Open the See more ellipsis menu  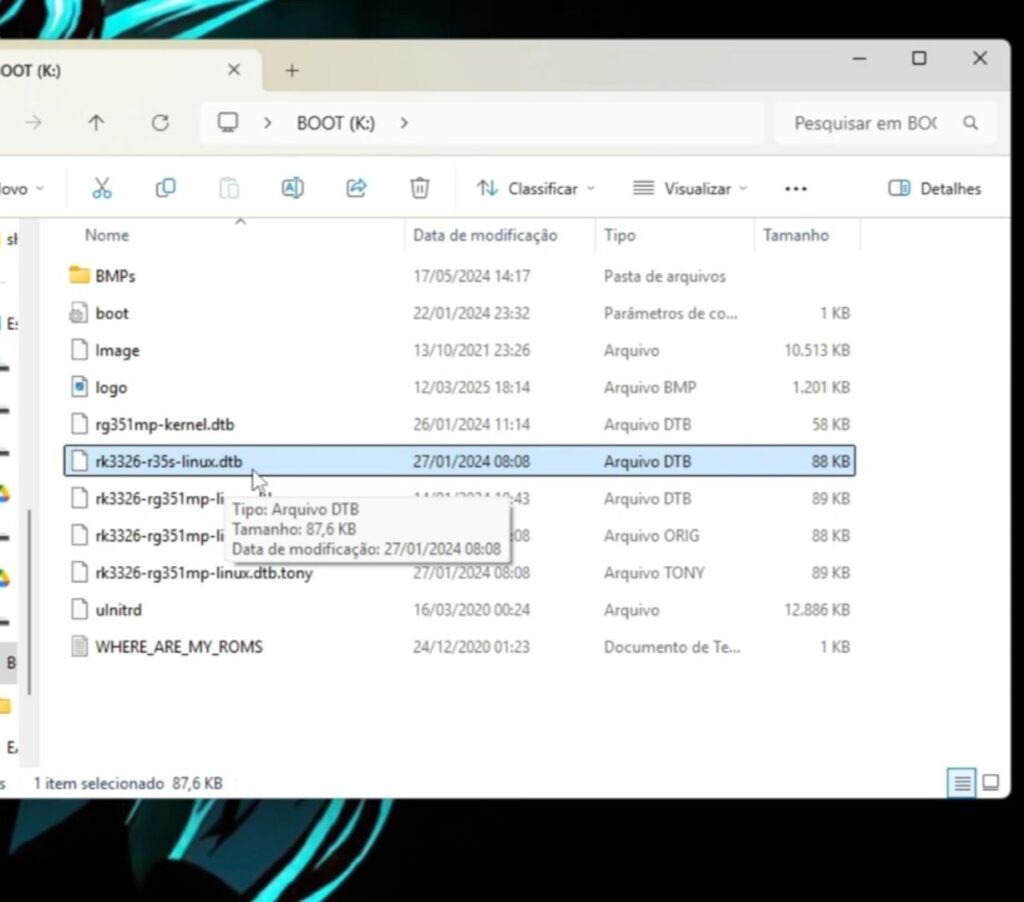pos(795,189)
